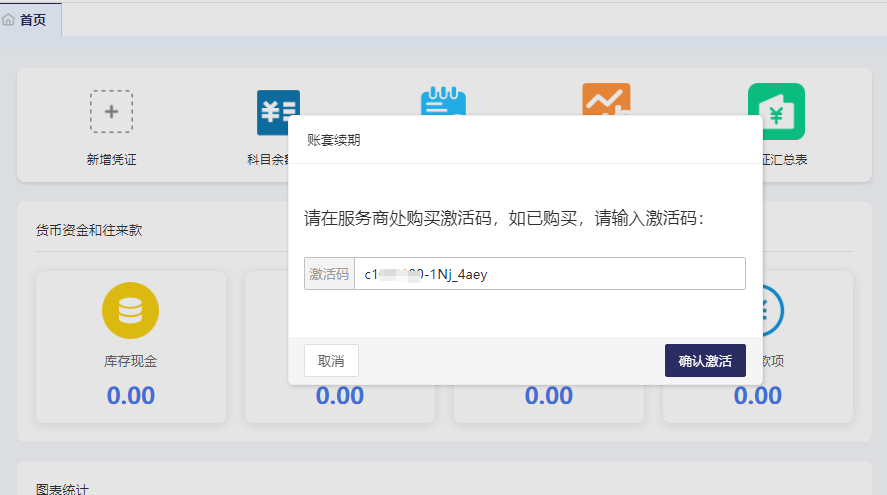Focus the 激活码 input field
887x495 pixels.
point(549,274)
